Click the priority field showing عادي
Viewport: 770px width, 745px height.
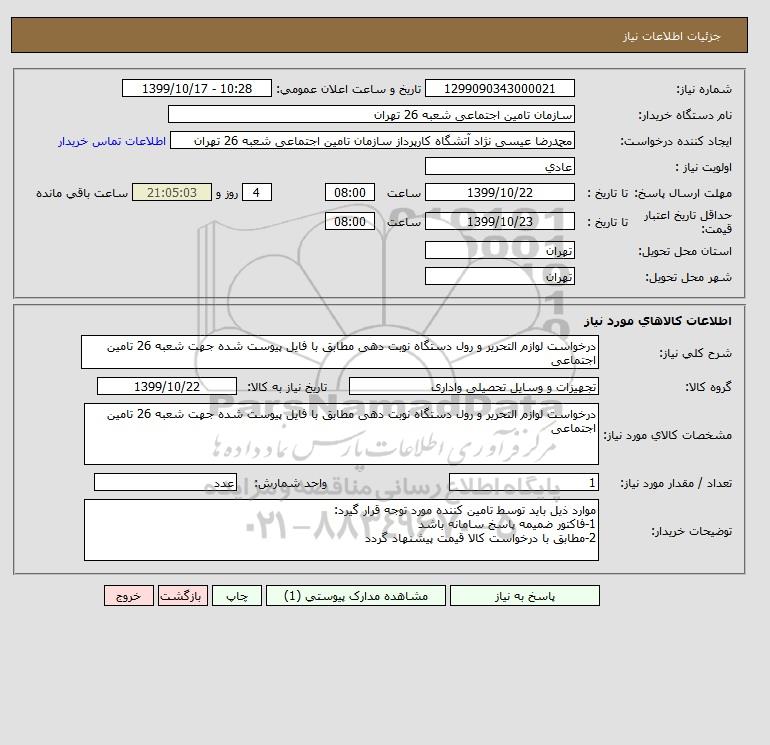click(x=499, y=166)
